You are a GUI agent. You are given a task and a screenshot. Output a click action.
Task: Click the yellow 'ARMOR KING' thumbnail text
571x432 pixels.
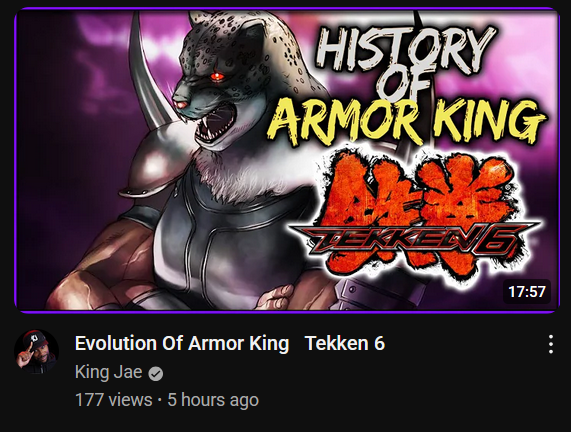pyautogui.click(x=406, y=119)
